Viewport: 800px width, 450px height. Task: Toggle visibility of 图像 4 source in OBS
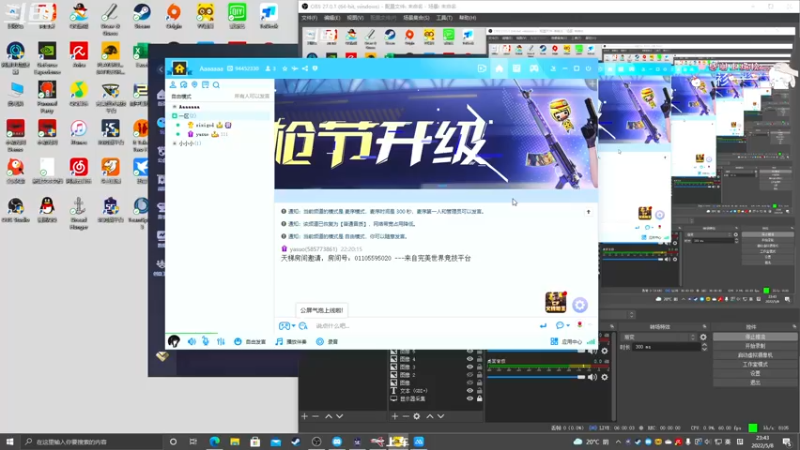(470, 359)
